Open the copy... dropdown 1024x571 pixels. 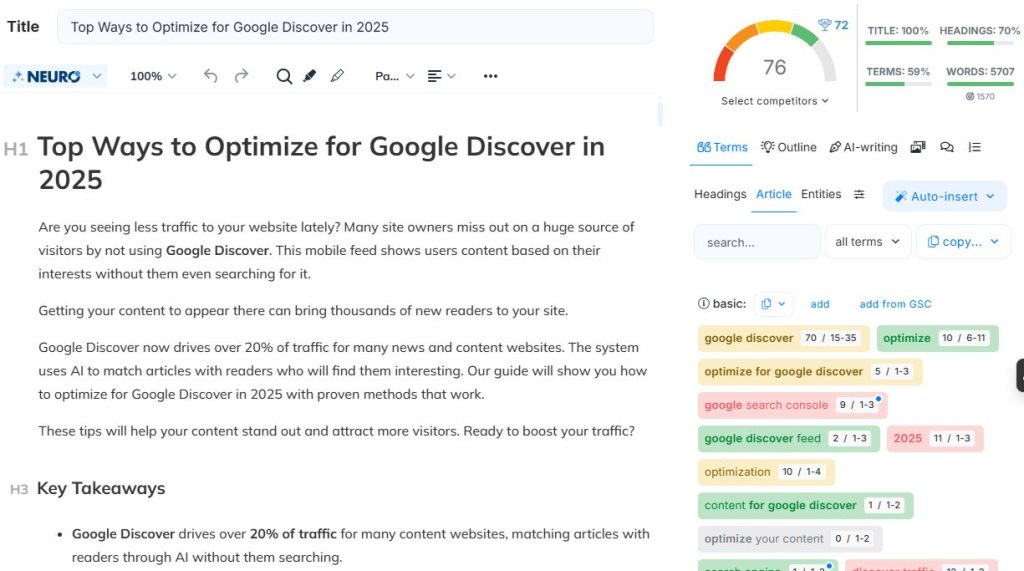click(x=963, y=242)
